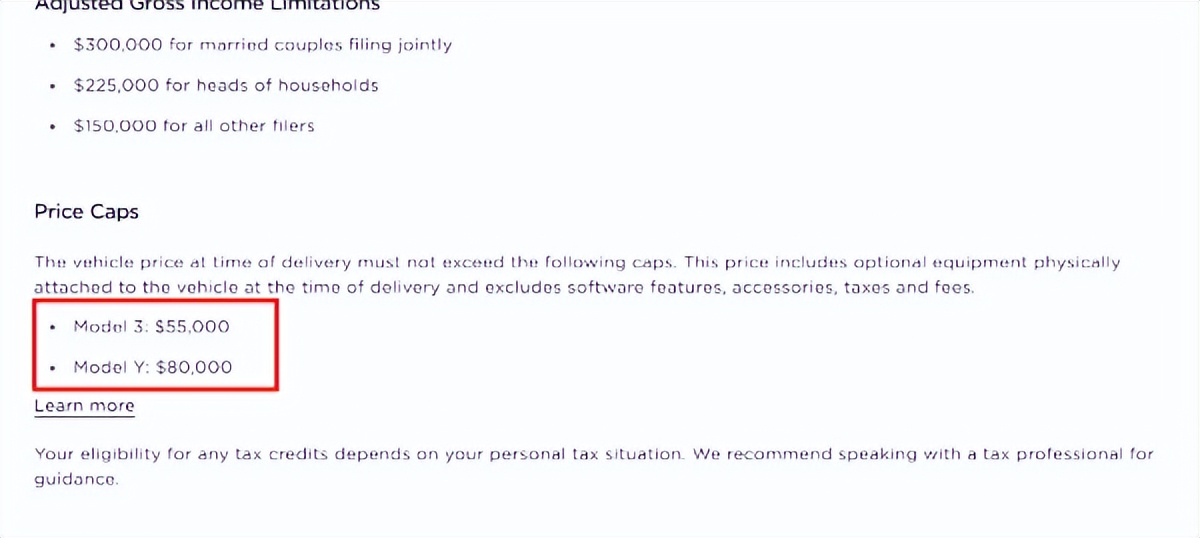The width and height of the screenshot is (1200, 538).
Task: Click the $80,000 price cap value
Action: coord(194,367)
